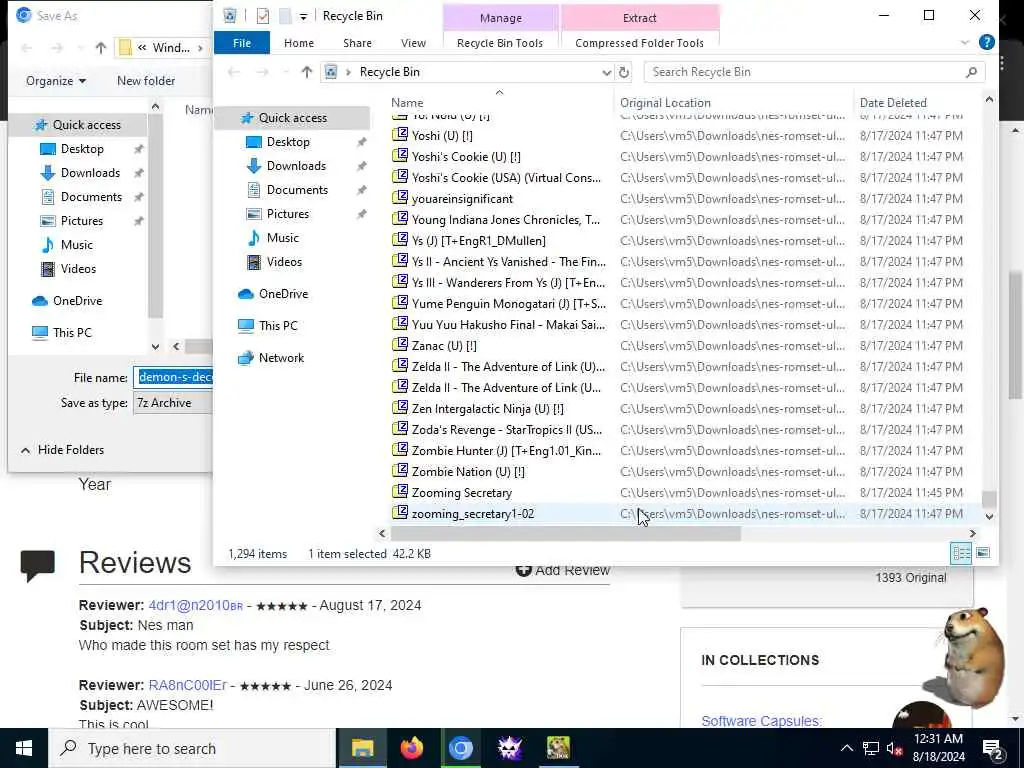Open reviewer 4dr1@n2010BR profile link

[195, 605]
